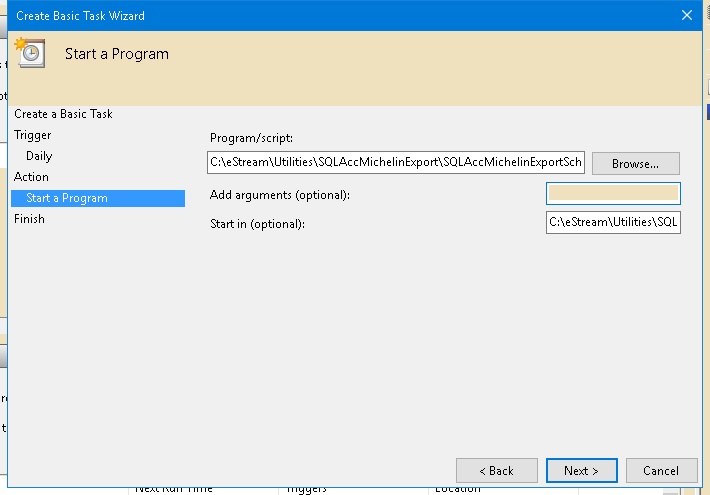The height and width of the screenshot is (495, 710).
Task: Select the Daily sub-step
Action: [39, 156]
